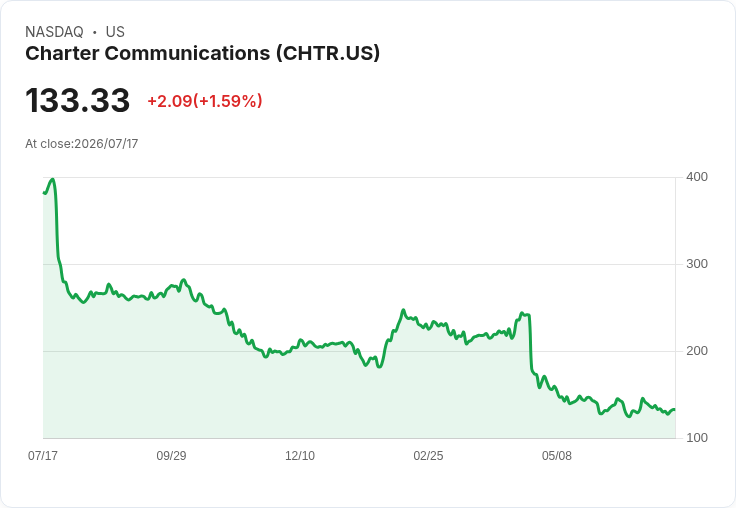Select the 07/17 date axis label
Screen dimensions: 736x508
[43, 455]
